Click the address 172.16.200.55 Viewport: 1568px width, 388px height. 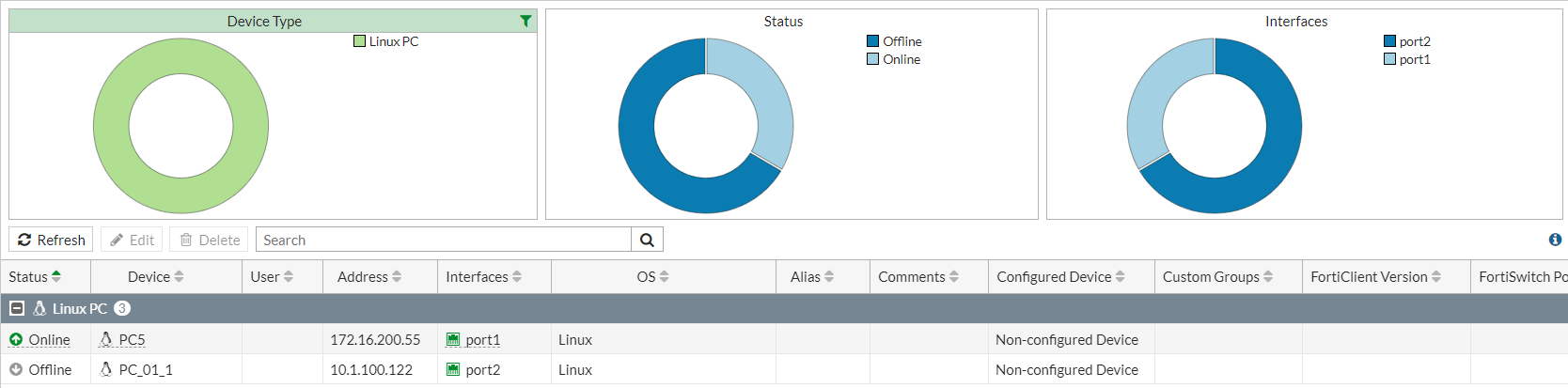click(375, 339)
